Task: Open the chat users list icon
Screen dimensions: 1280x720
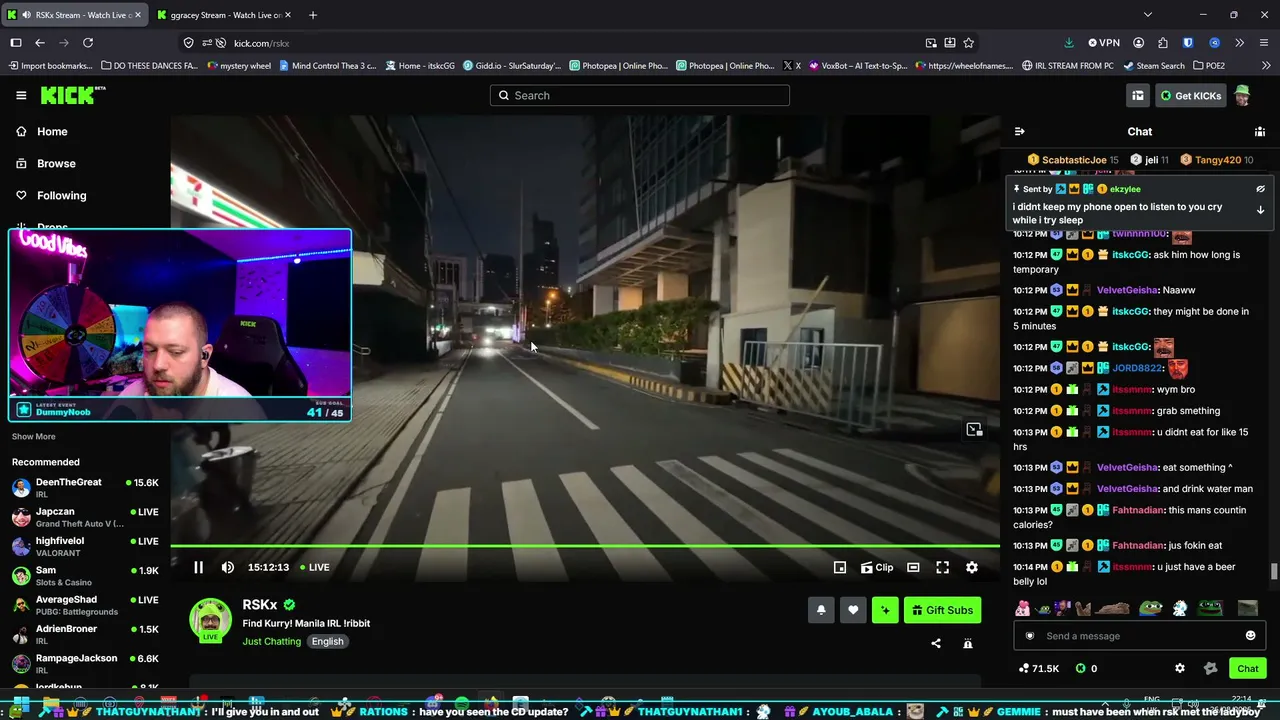Action: point(1260,131)
